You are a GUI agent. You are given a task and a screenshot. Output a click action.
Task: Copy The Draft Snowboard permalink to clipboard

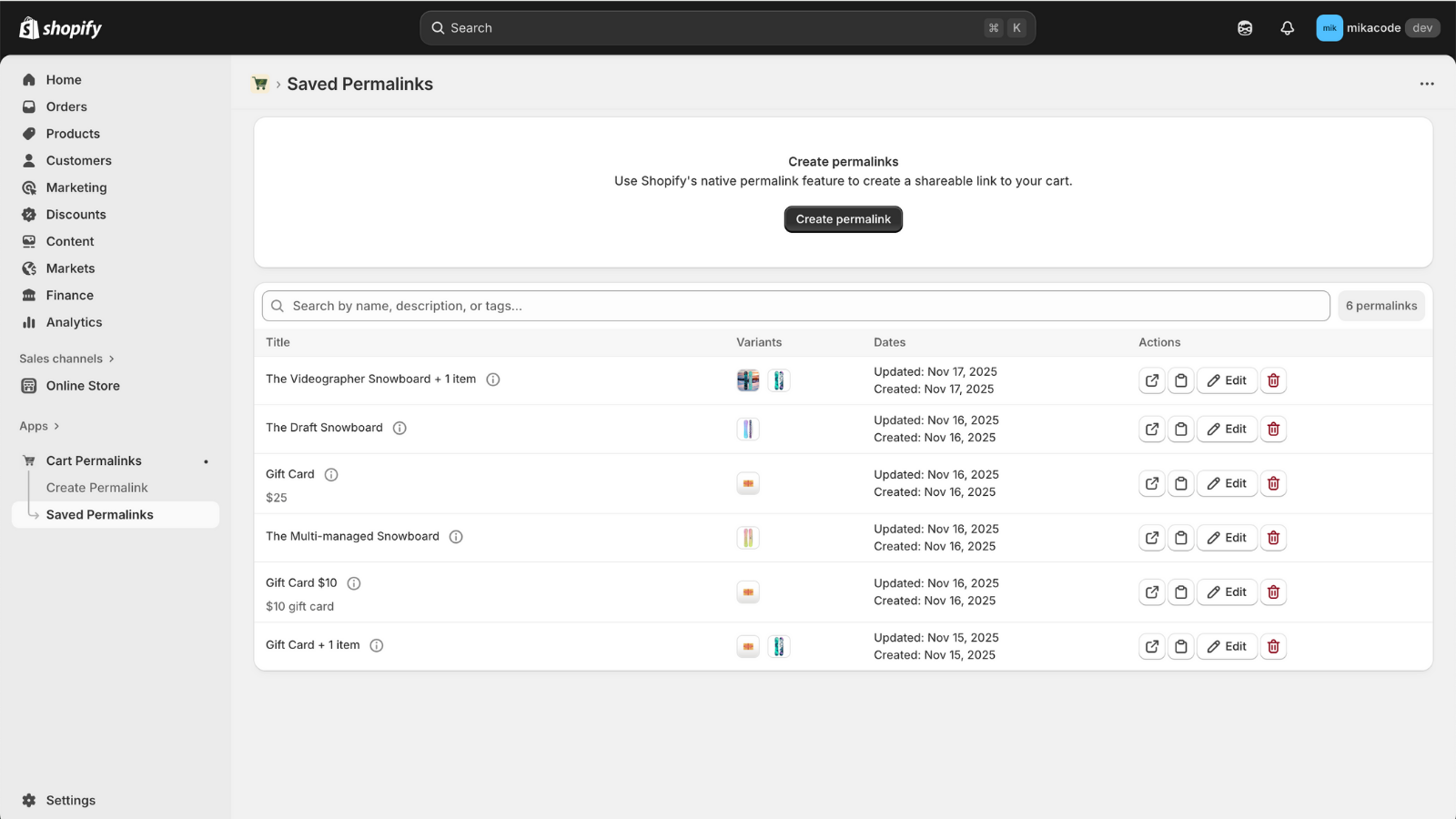tap(1181, 429)
